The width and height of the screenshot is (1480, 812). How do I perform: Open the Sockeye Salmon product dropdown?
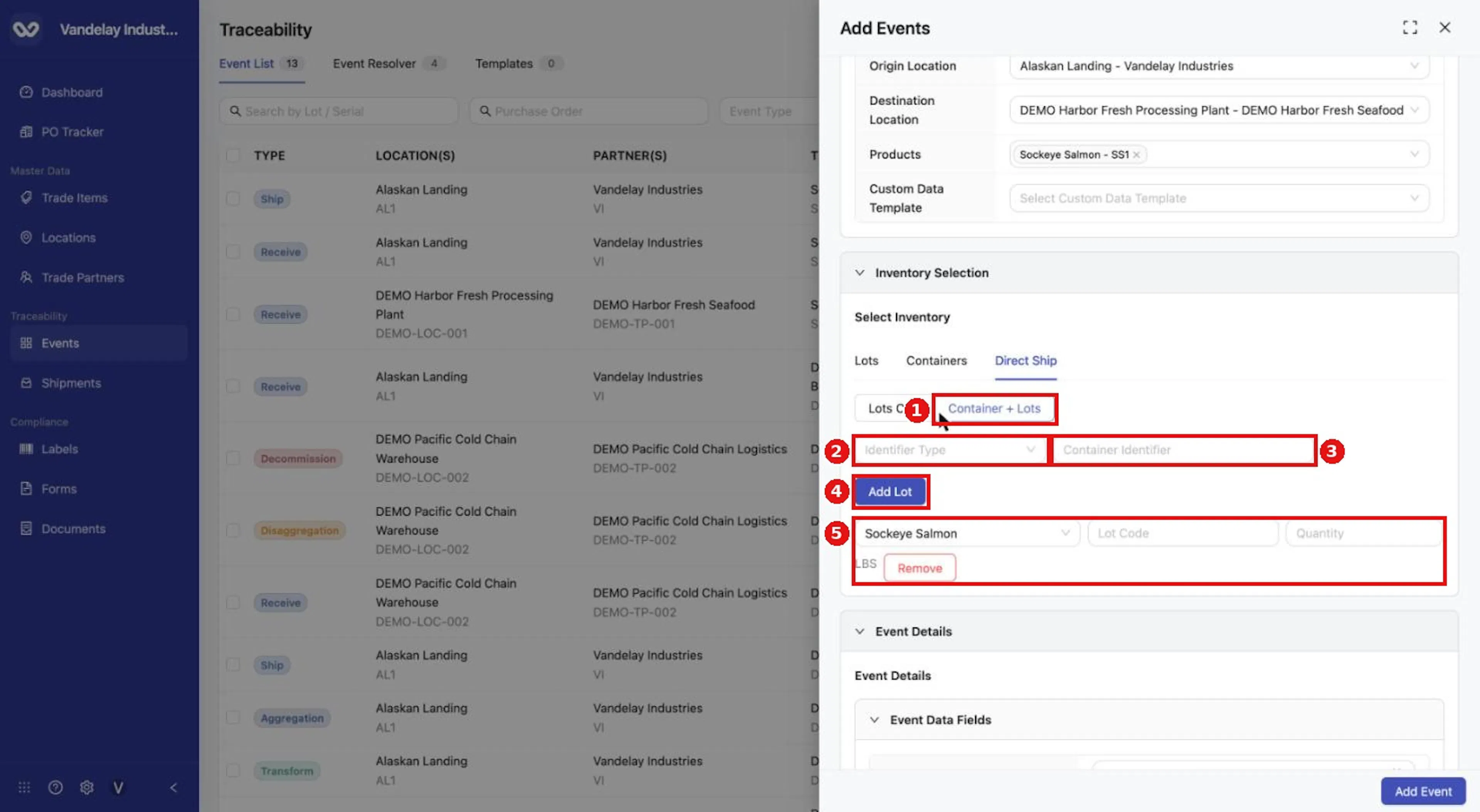tap(967, 534)
